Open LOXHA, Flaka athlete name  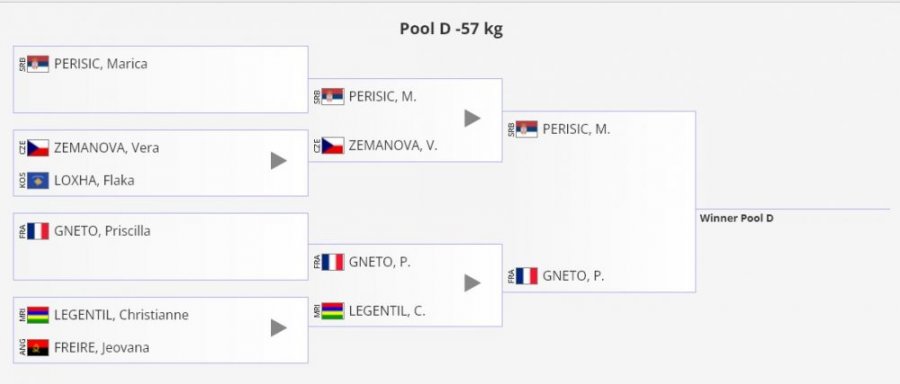click(94, 181)
